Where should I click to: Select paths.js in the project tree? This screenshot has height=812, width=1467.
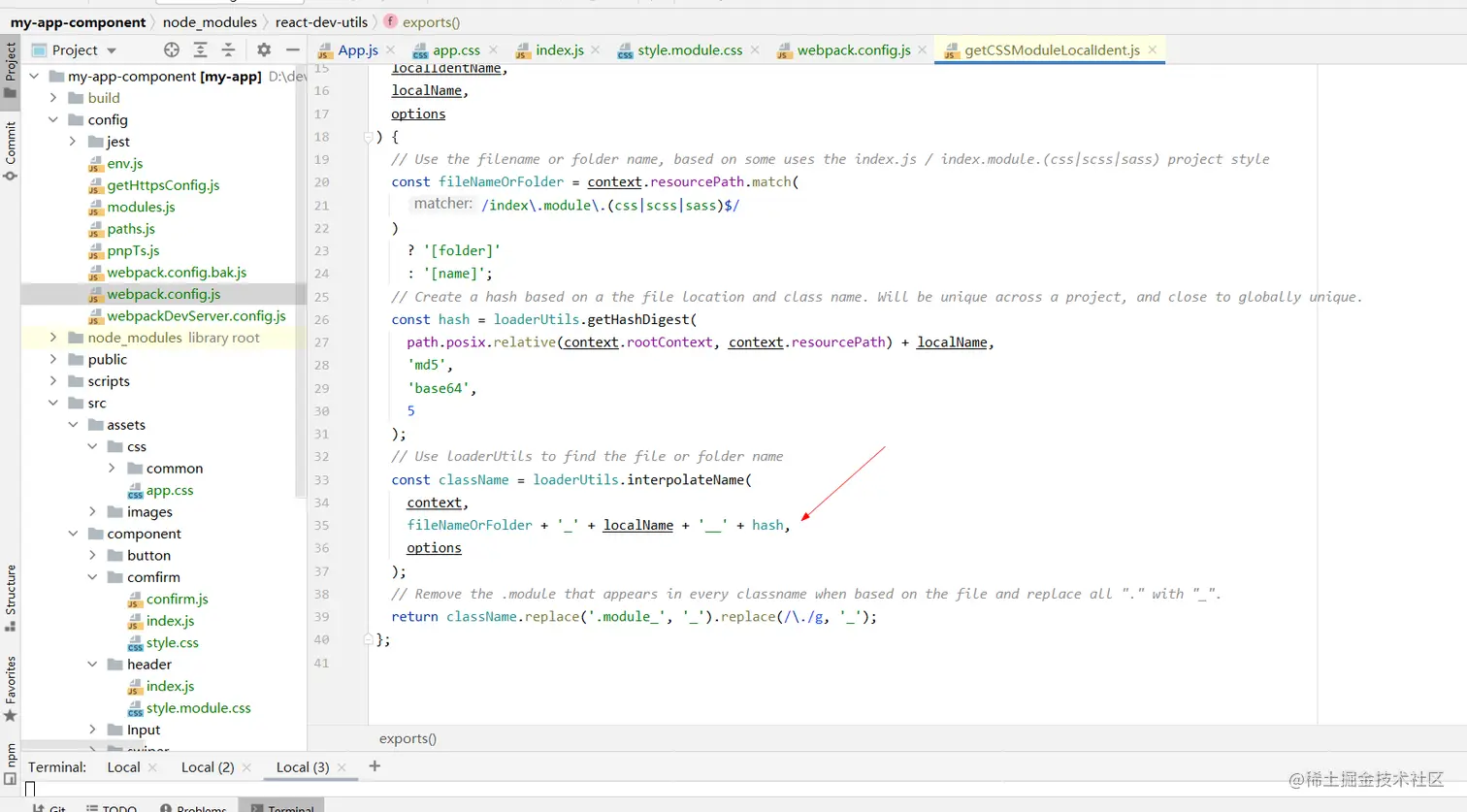pyautogui.click(x=131, y=229)
